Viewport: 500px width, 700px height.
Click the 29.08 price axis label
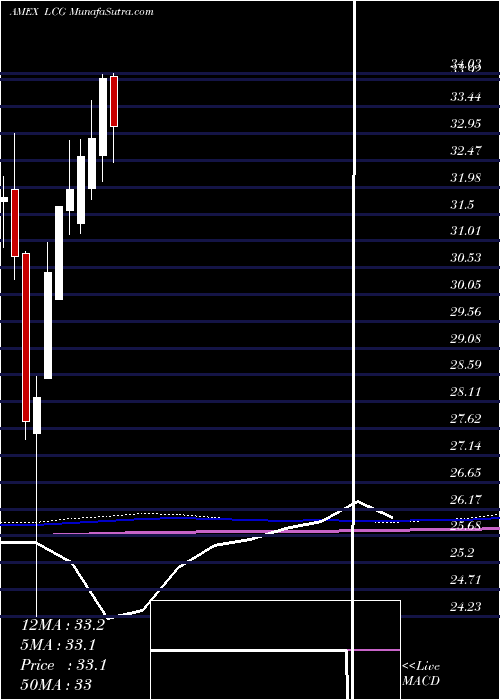point(466,338)
